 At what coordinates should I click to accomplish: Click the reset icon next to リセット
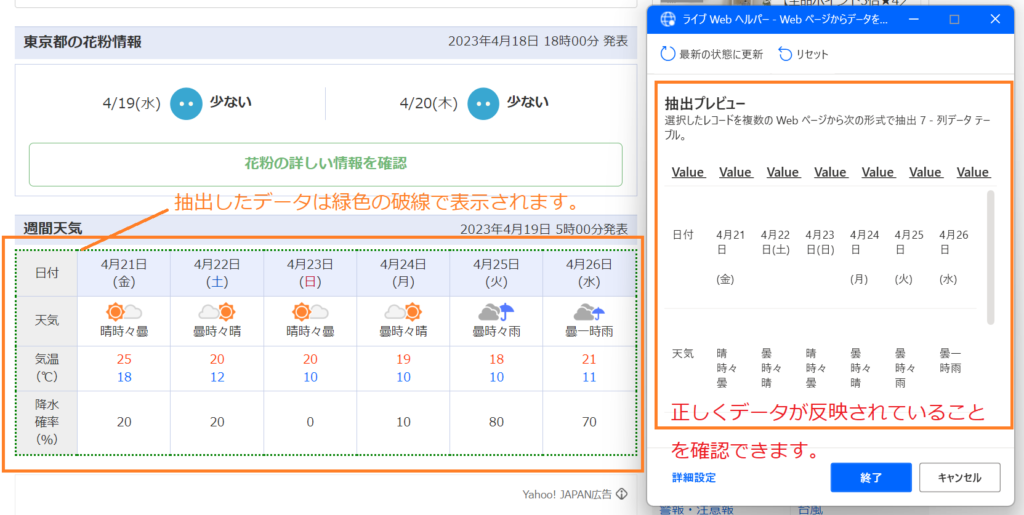coord(785,54)
